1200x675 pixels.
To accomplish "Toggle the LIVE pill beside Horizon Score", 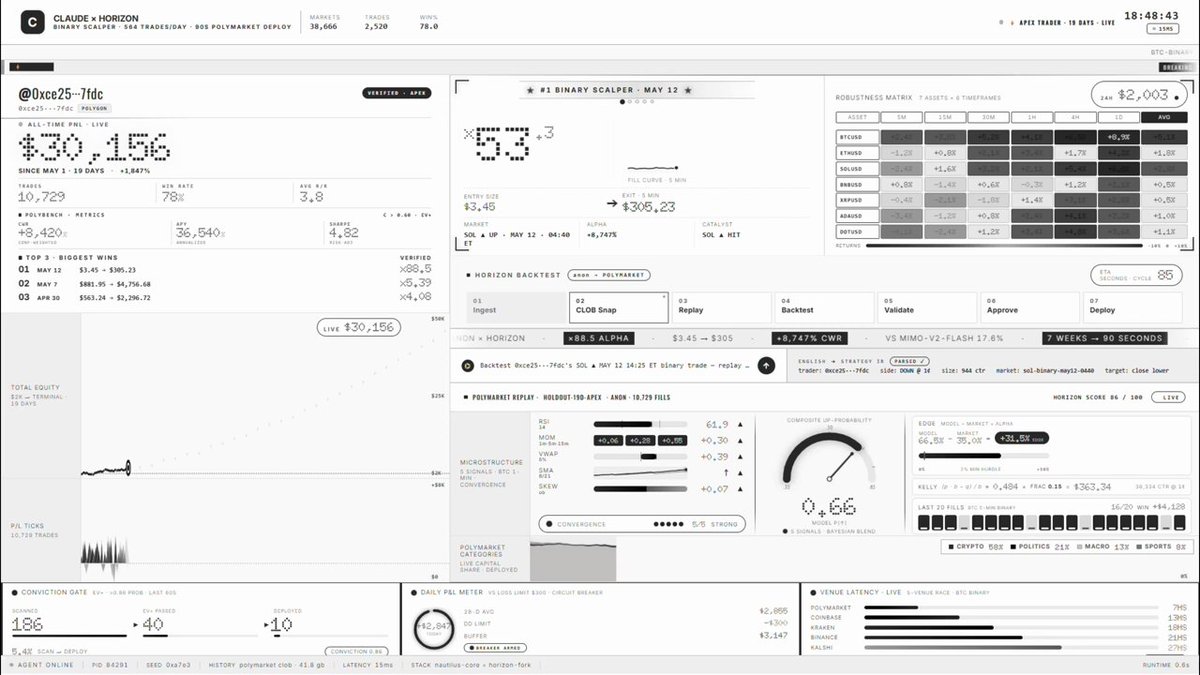I will coord(1167,397).
